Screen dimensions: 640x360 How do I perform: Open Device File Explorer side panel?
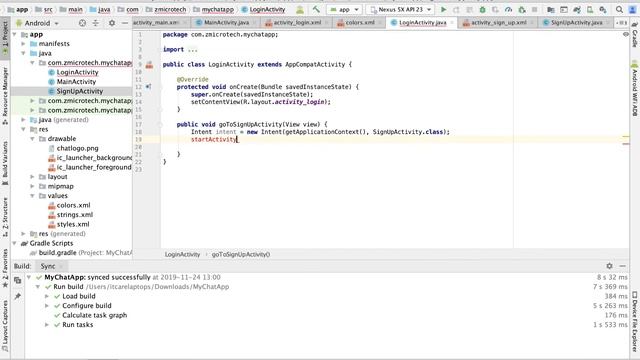(635, 321)
